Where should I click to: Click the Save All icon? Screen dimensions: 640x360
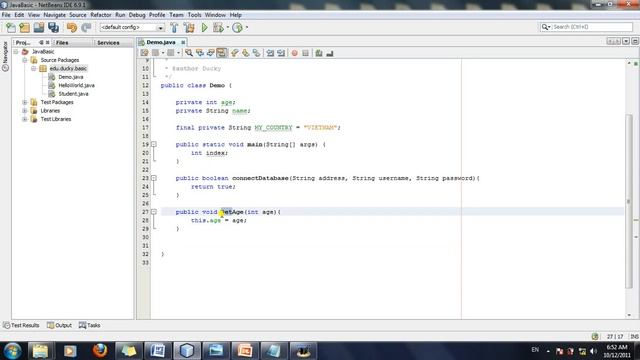click(x=53, y=27)
